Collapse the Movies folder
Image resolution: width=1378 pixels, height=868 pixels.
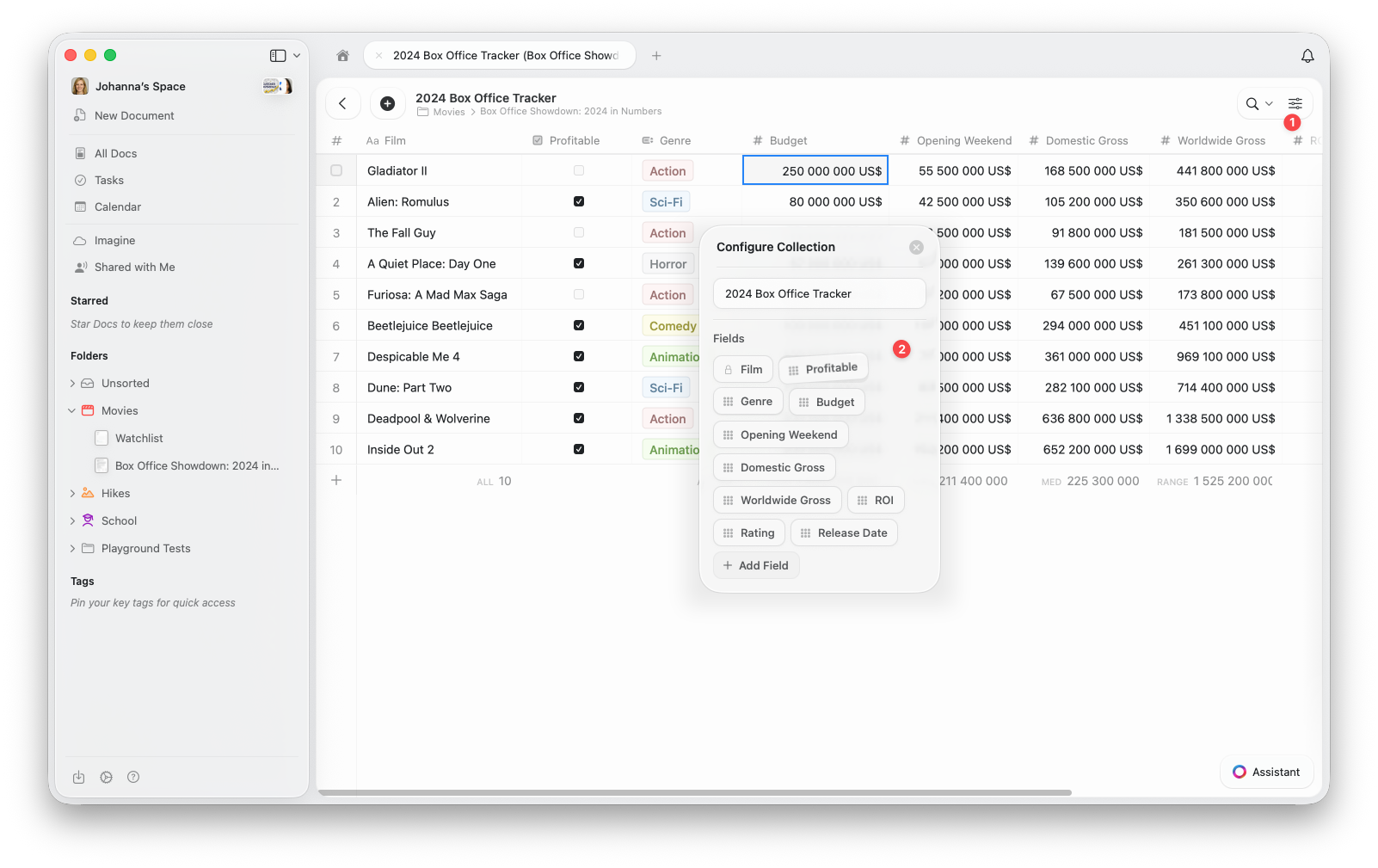72,410
